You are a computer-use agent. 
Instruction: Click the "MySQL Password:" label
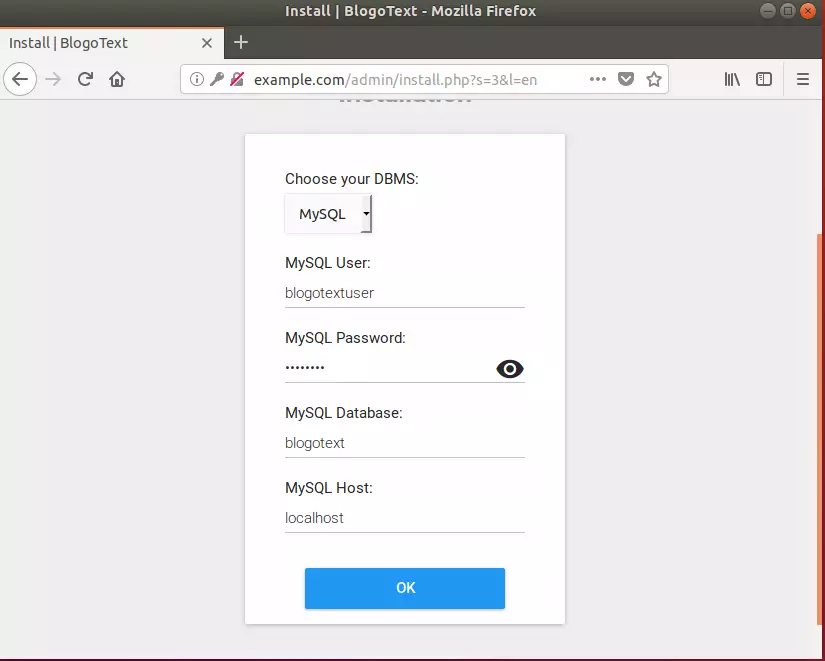345,338
